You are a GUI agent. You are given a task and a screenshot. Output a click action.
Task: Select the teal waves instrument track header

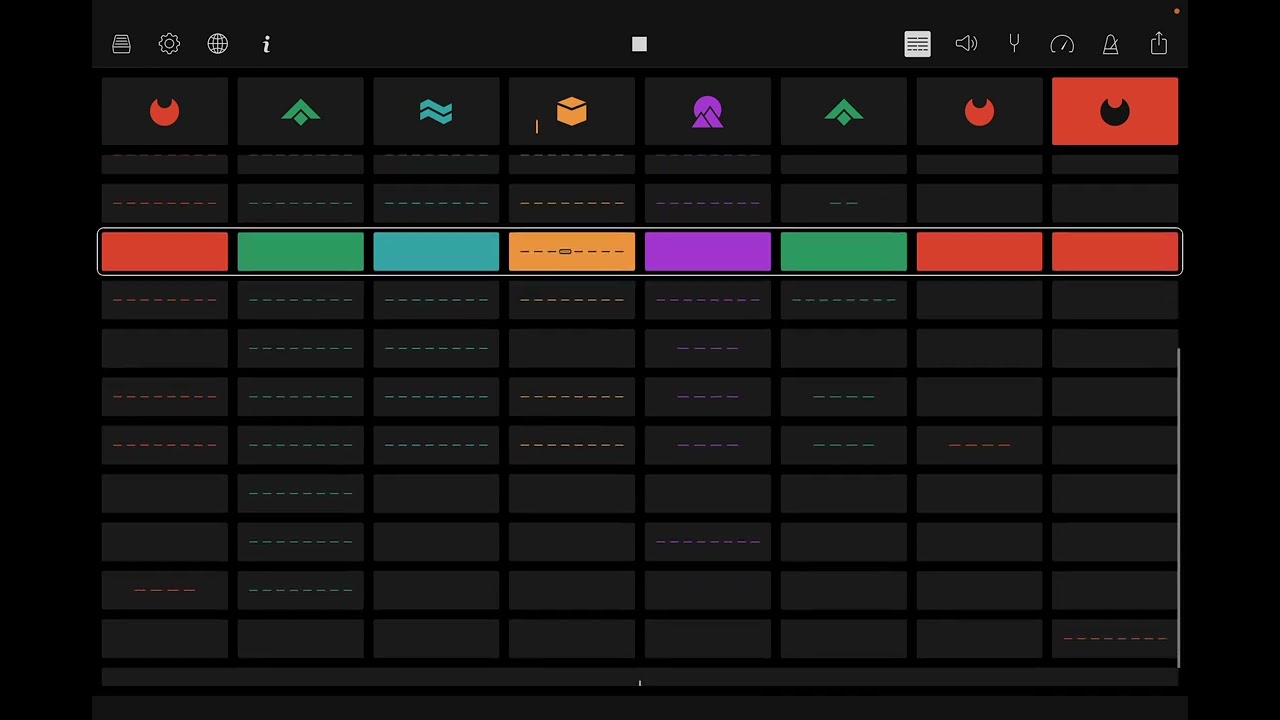point(436,111)
